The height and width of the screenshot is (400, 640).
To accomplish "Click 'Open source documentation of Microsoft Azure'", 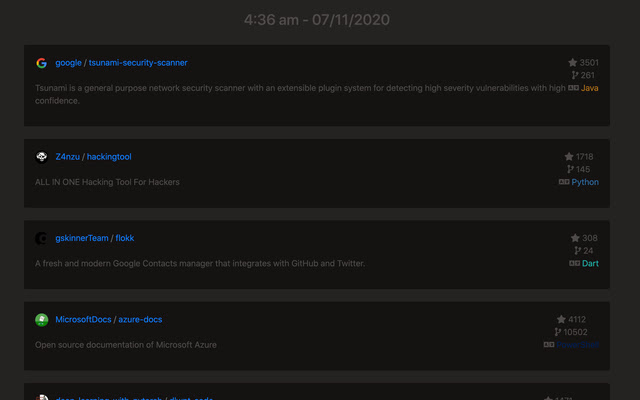I will [126, 344].
